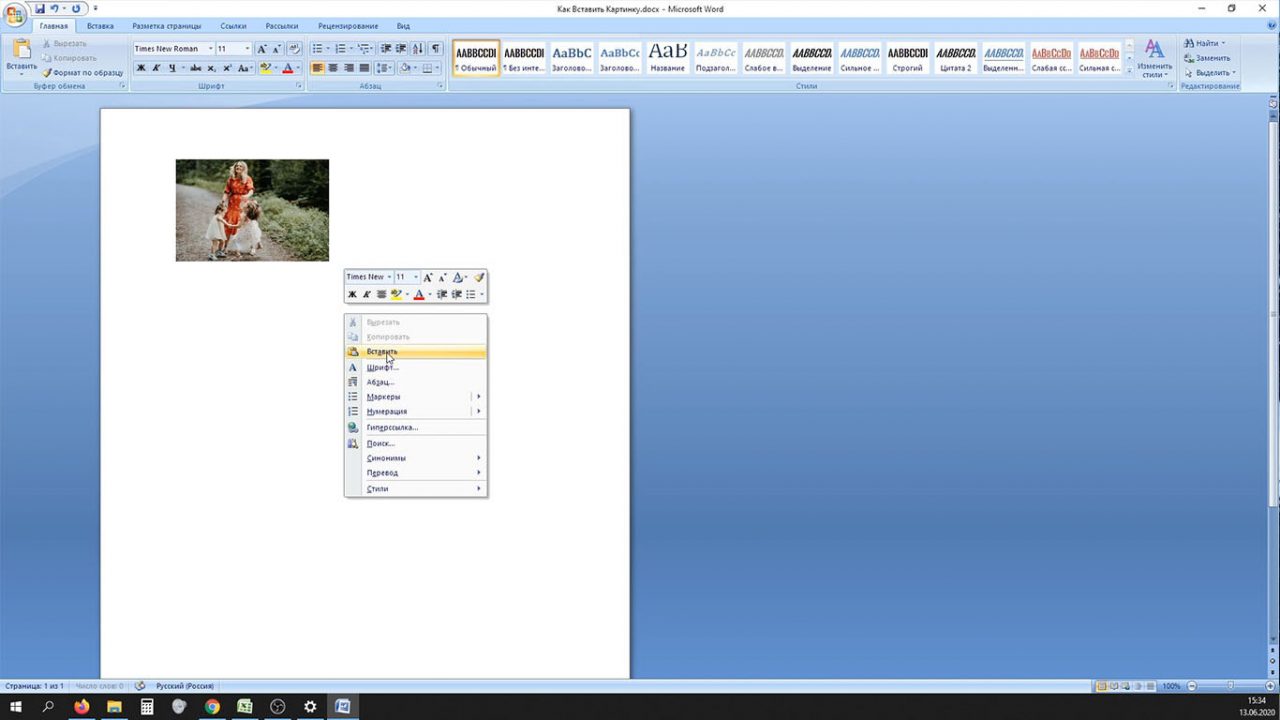Toggle italic К in the ribbon
Image resolution: width=1280 pixels, height=720 pixels.
(x=156, y=68)
